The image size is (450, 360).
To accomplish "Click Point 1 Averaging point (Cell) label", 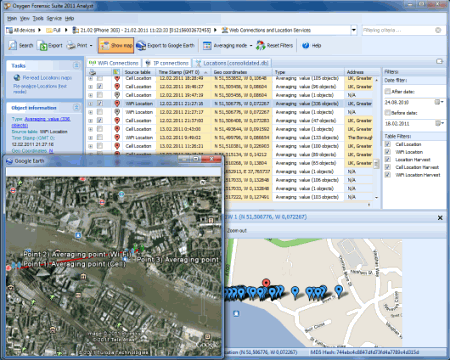I will pyautogui.click(x=75, y=264).
